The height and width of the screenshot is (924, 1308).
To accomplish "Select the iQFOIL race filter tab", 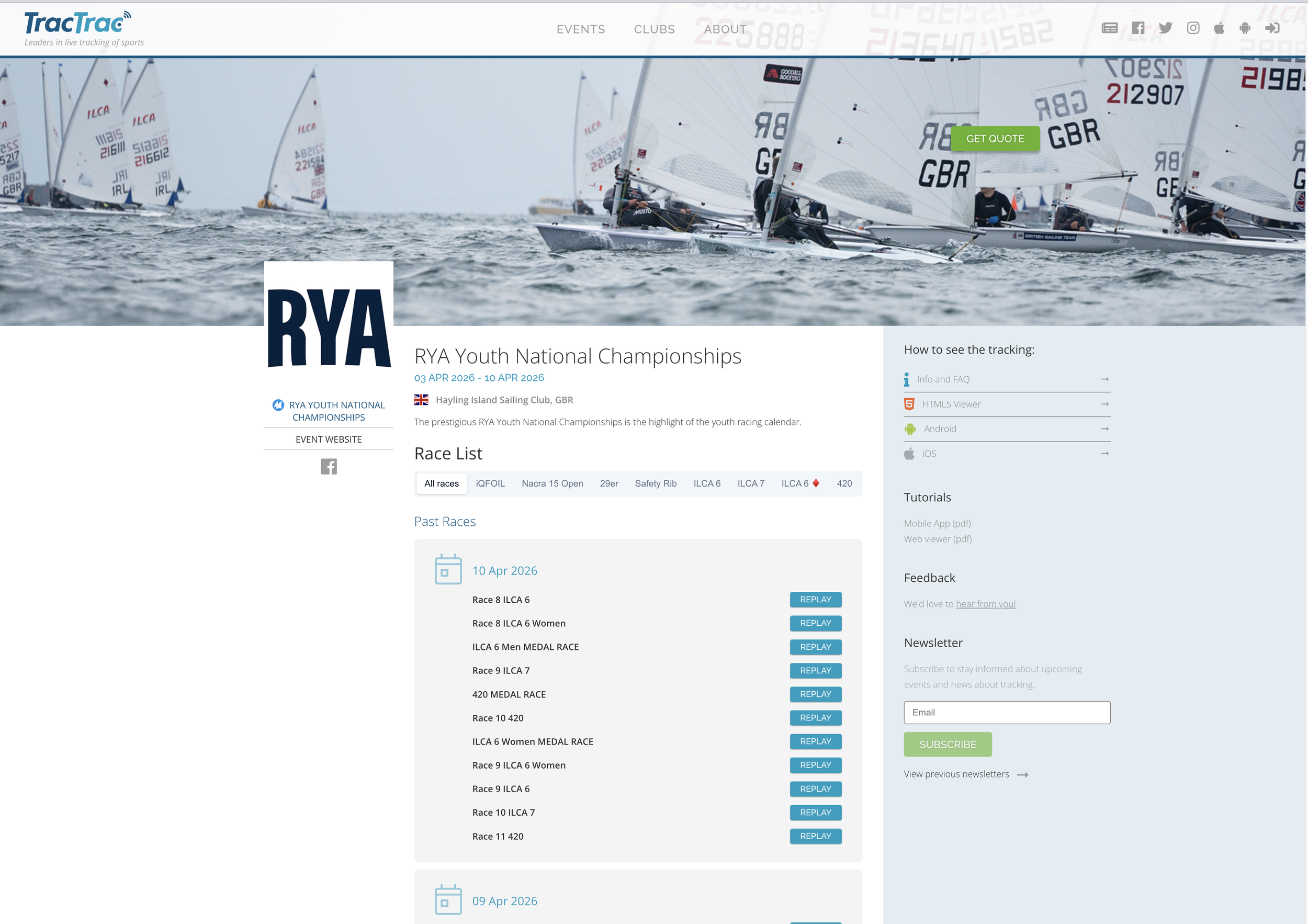I will coord(490,483).
